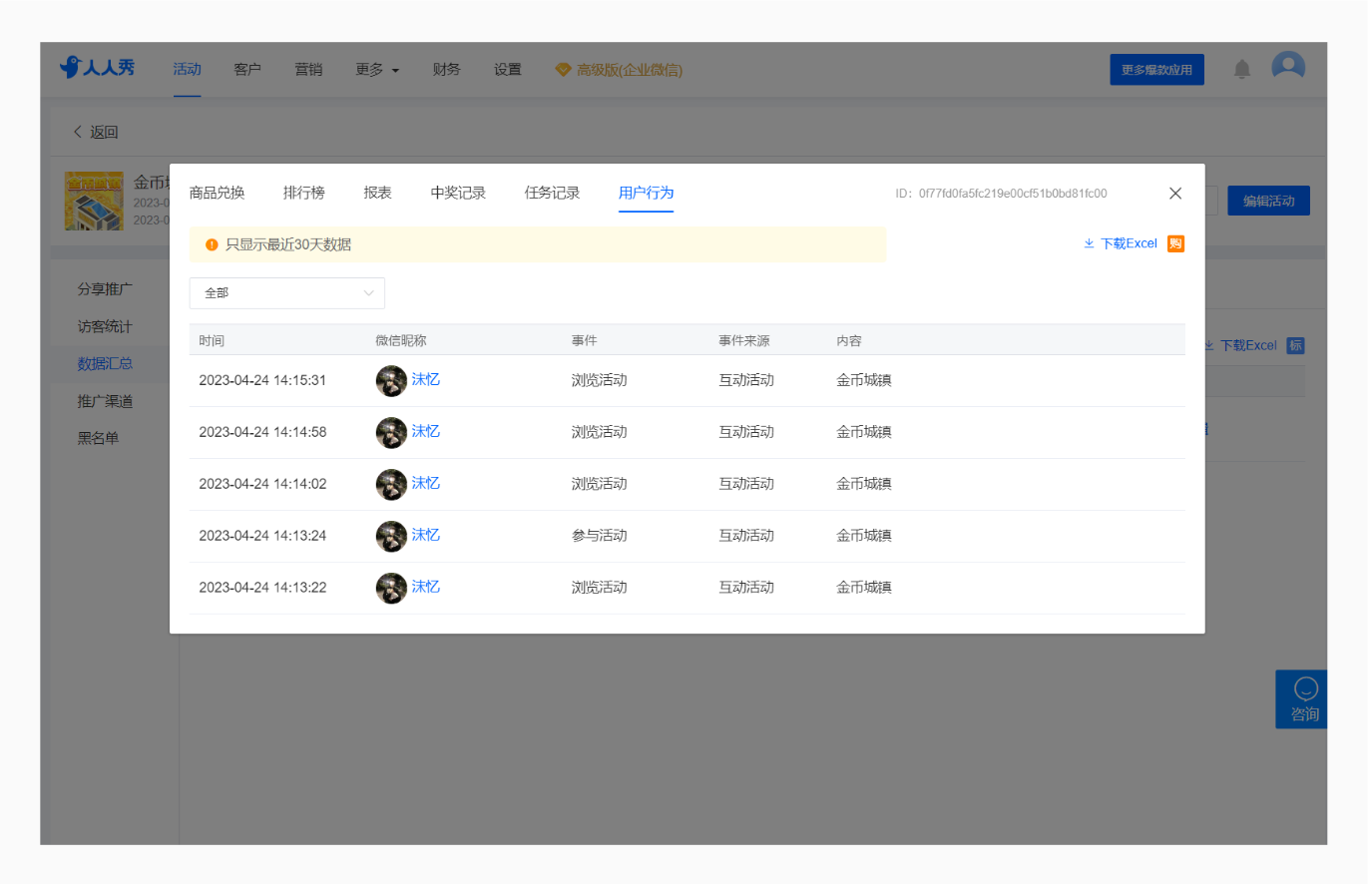Expand the 更多 menu
The width and height of the screenshot is (1372, 884).
pyautogui.click(x=377, y=70)
